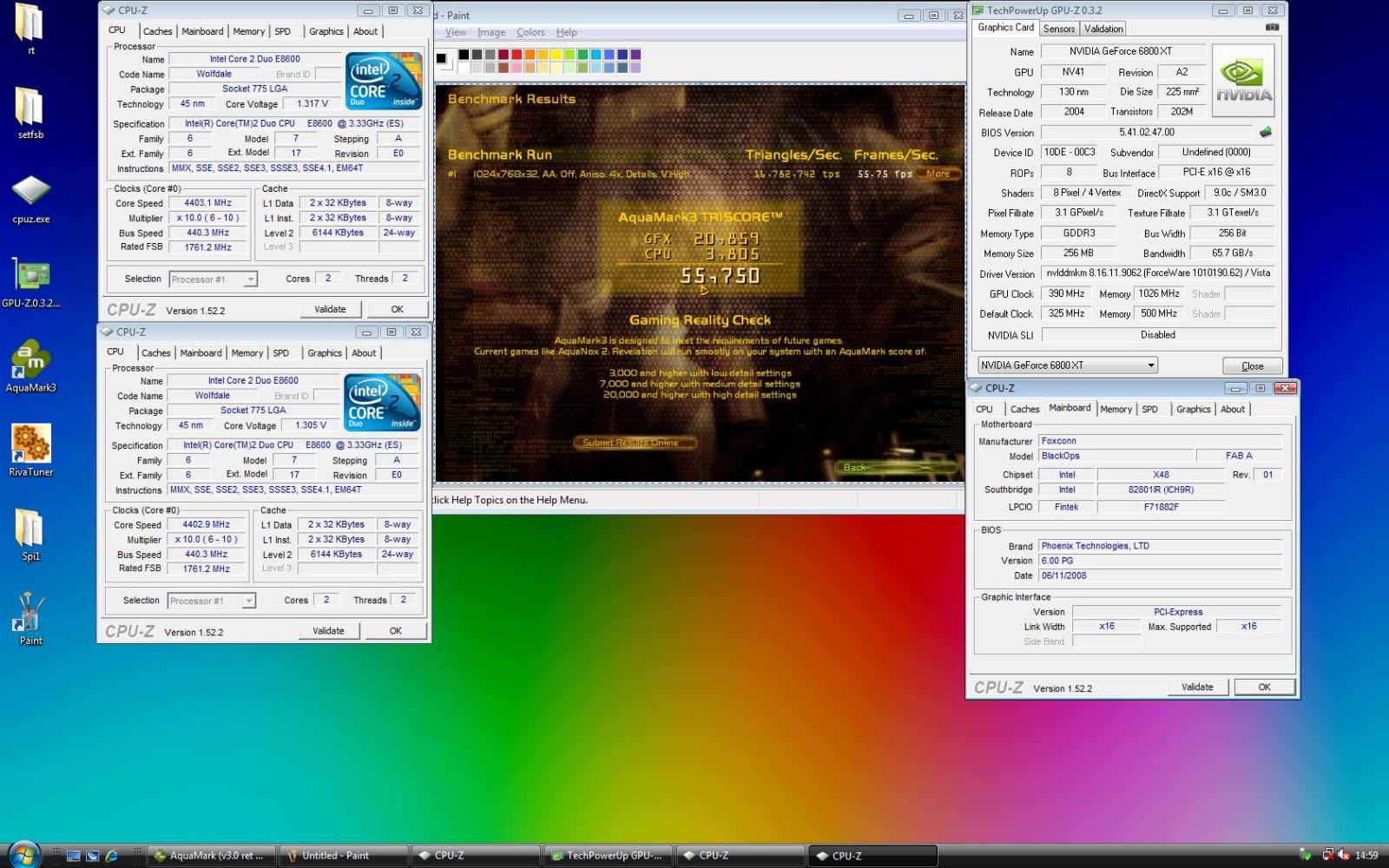Click the NVIDIA logo in GPU-Z
This screenshot has width=1389, height=868.
[x=1244, y=81]
